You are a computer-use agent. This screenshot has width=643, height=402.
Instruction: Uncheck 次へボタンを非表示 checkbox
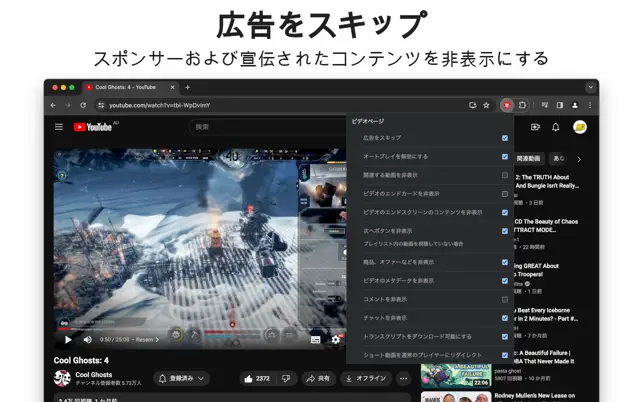[505, 231]
